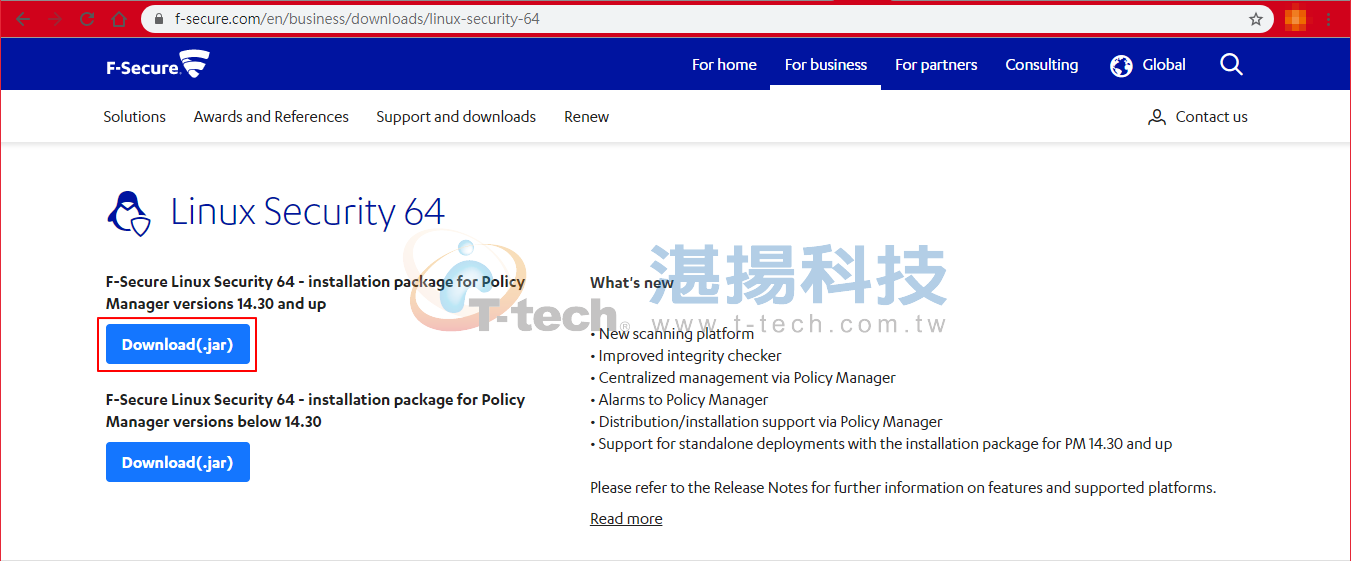Viewport: 1351px width, 561px height.
Task: Open the Chrome three-dot menu
Action: click(1329, 19)
